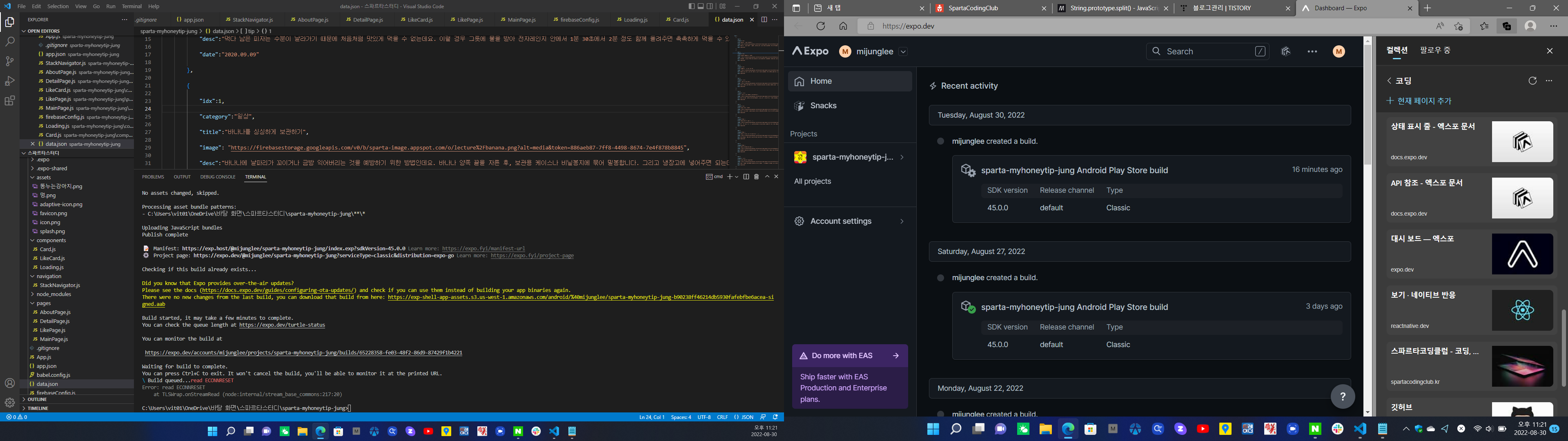Maximize the terminal panel using the up chevron

tap(767, 177)
